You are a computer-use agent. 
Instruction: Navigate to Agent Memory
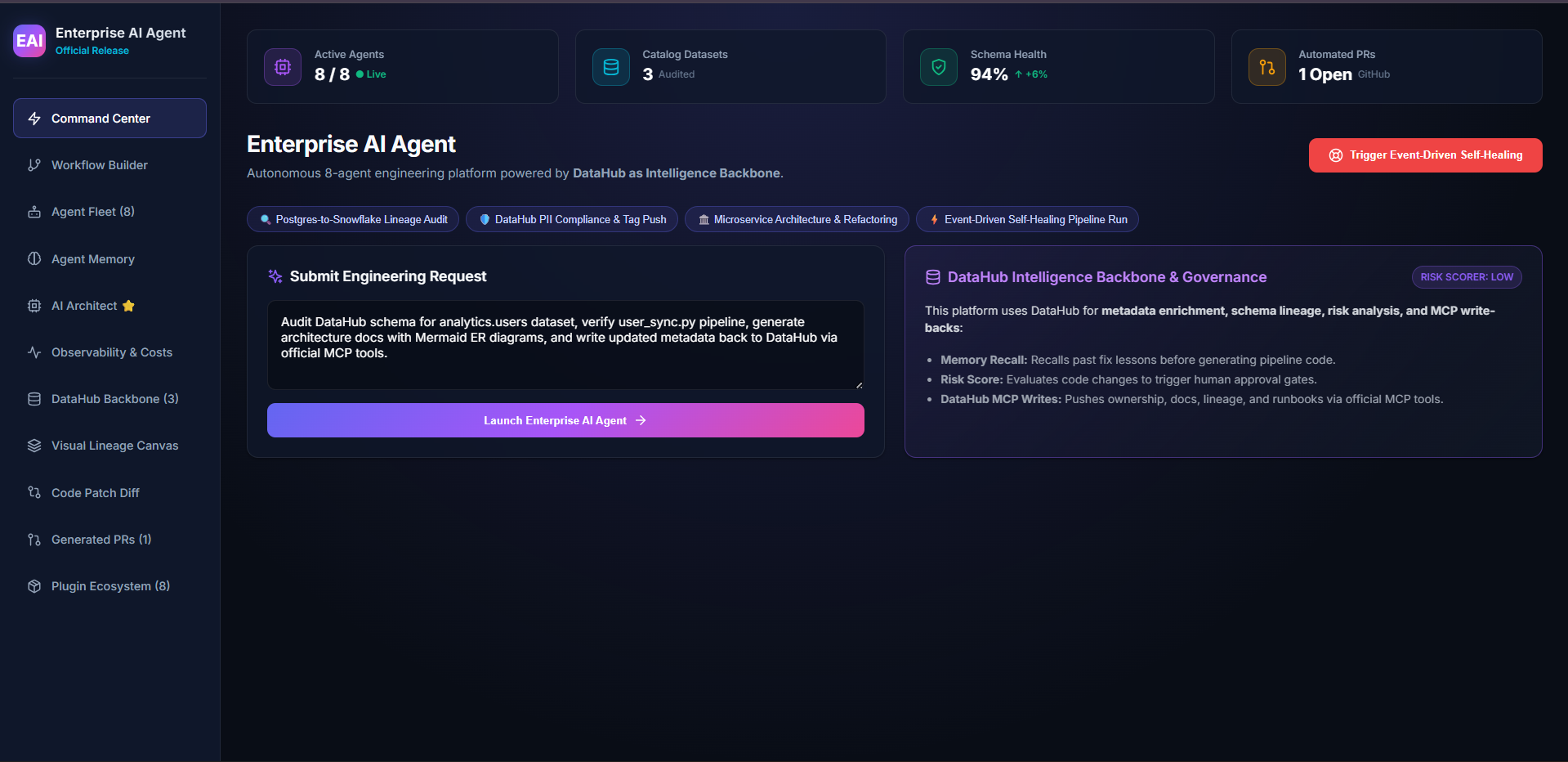pyautogui.click(x=109, y=259)
